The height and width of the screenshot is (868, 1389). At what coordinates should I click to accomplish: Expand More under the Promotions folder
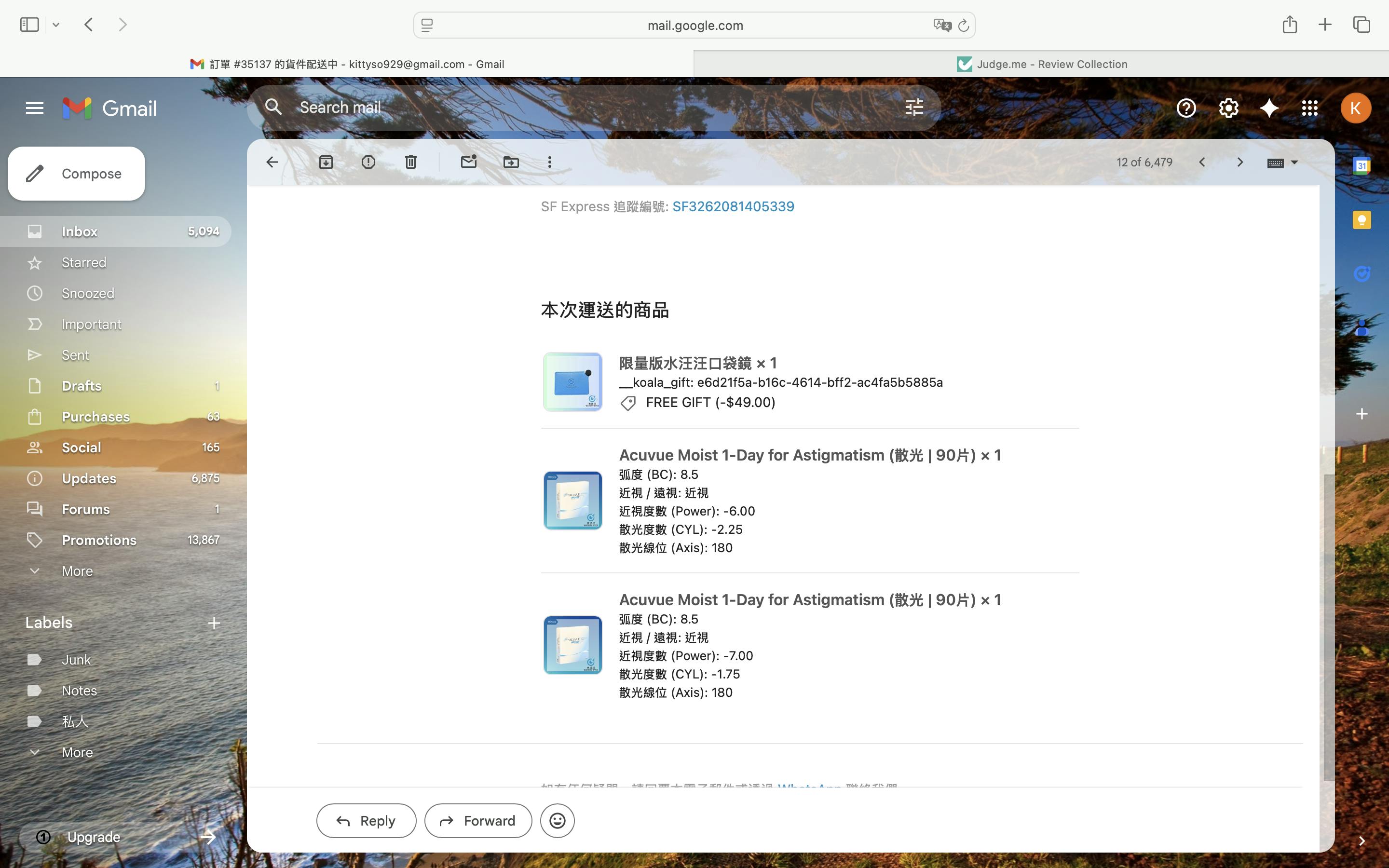point(77,571)
